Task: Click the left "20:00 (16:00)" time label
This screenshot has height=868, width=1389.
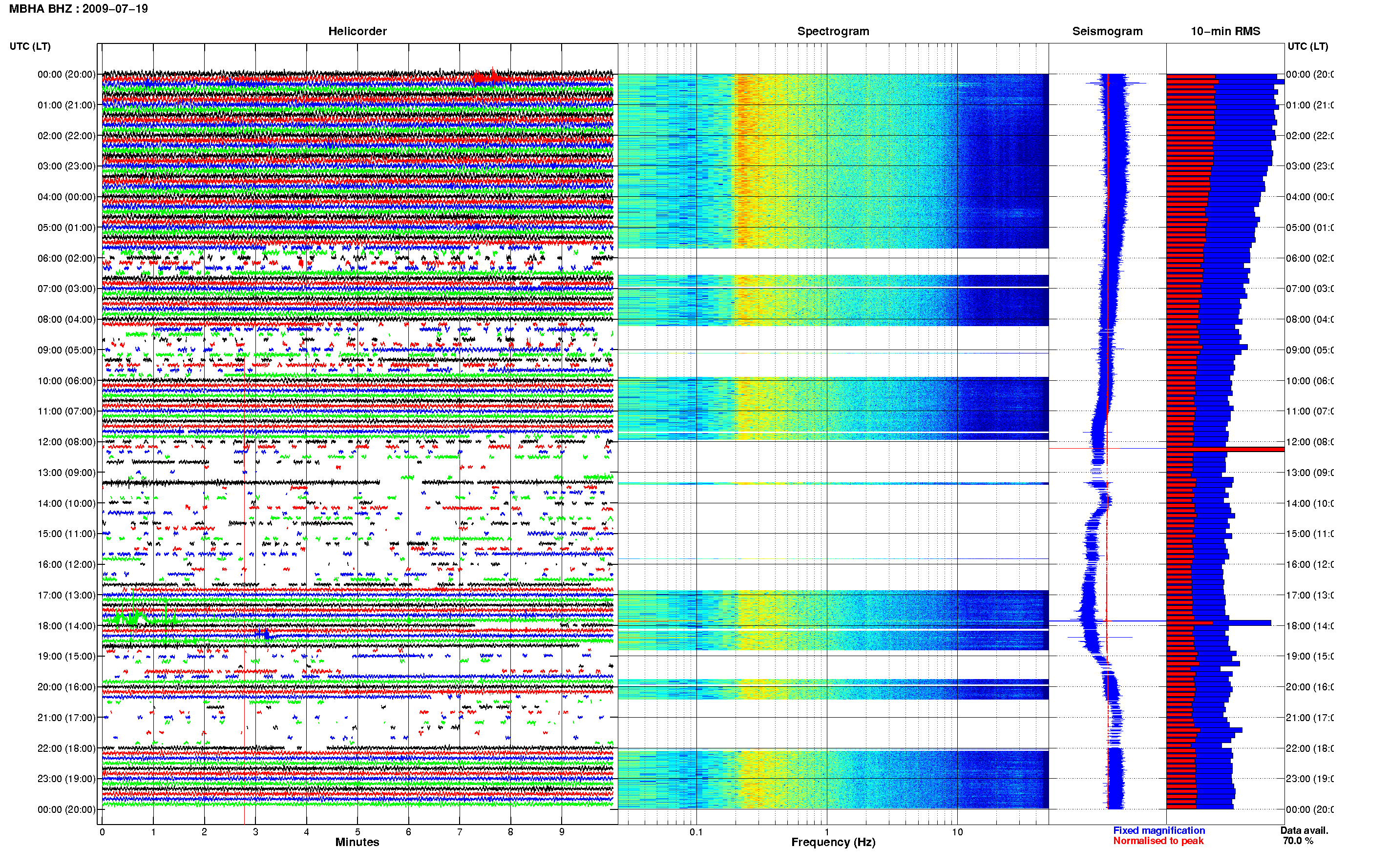Action: (x=66, y=687)
